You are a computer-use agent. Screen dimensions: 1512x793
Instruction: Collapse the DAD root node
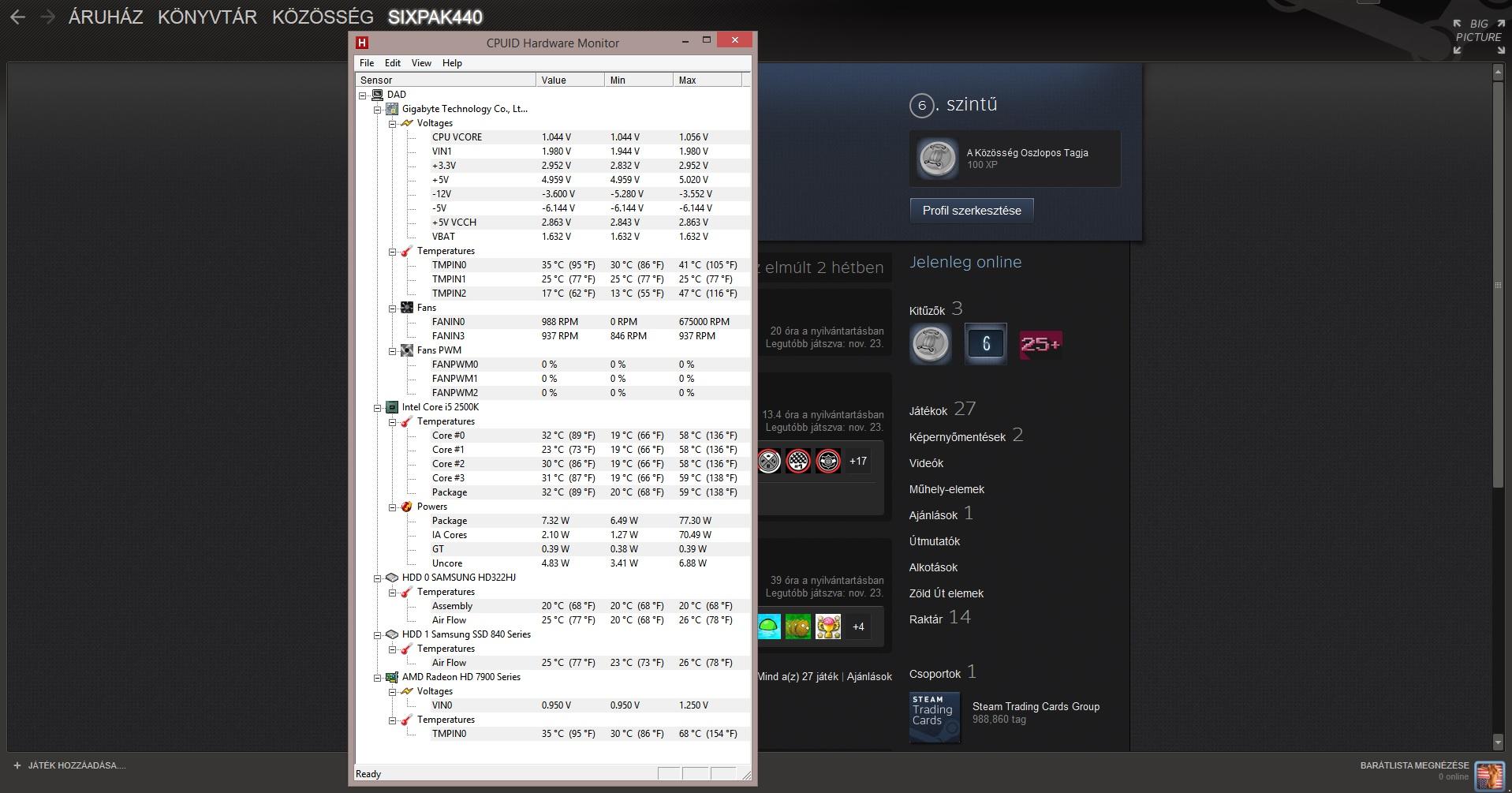tap(363, 95)
